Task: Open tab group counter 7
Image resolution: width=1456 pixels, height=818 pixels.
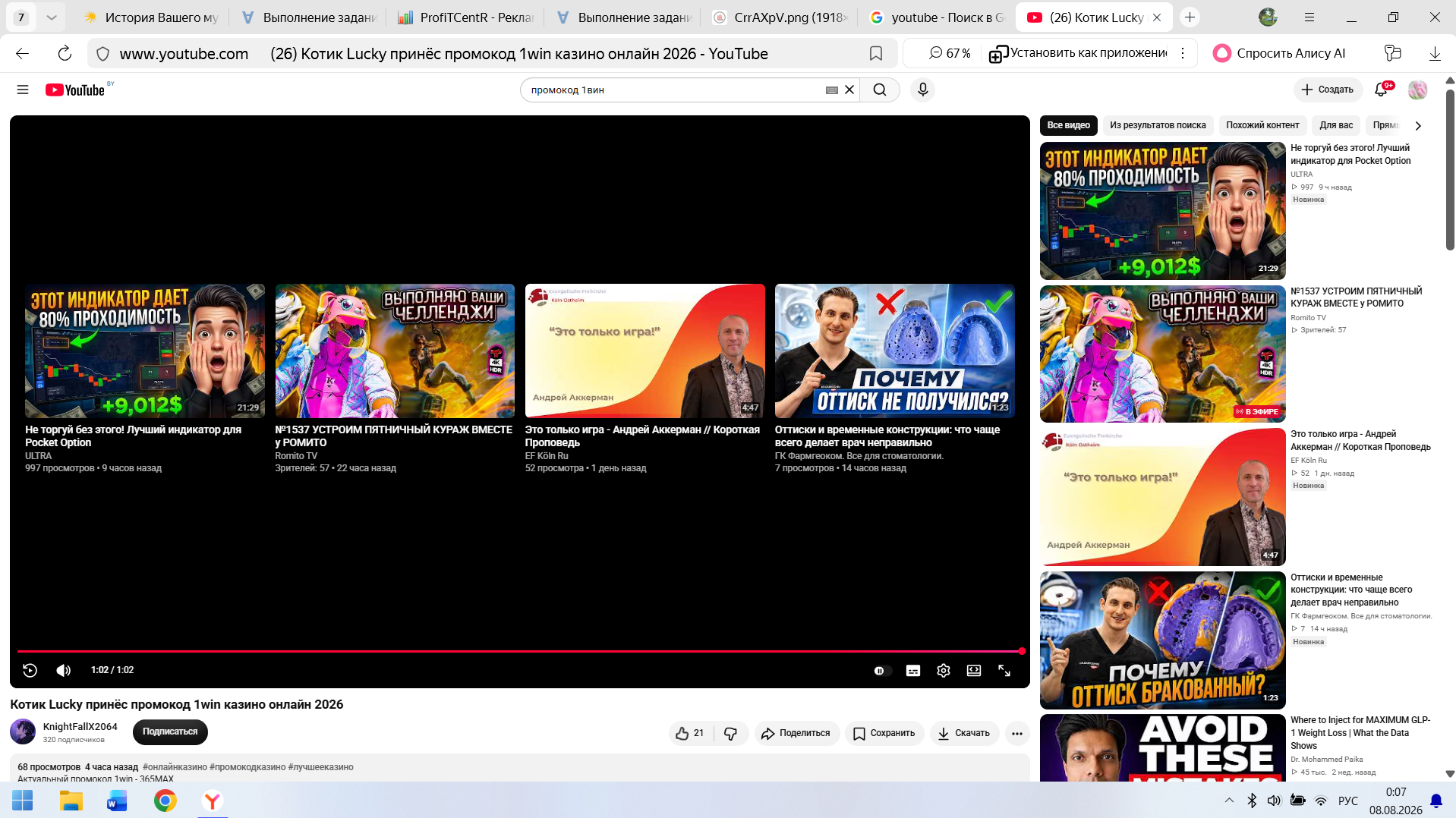Action: (x=21, y=17)
